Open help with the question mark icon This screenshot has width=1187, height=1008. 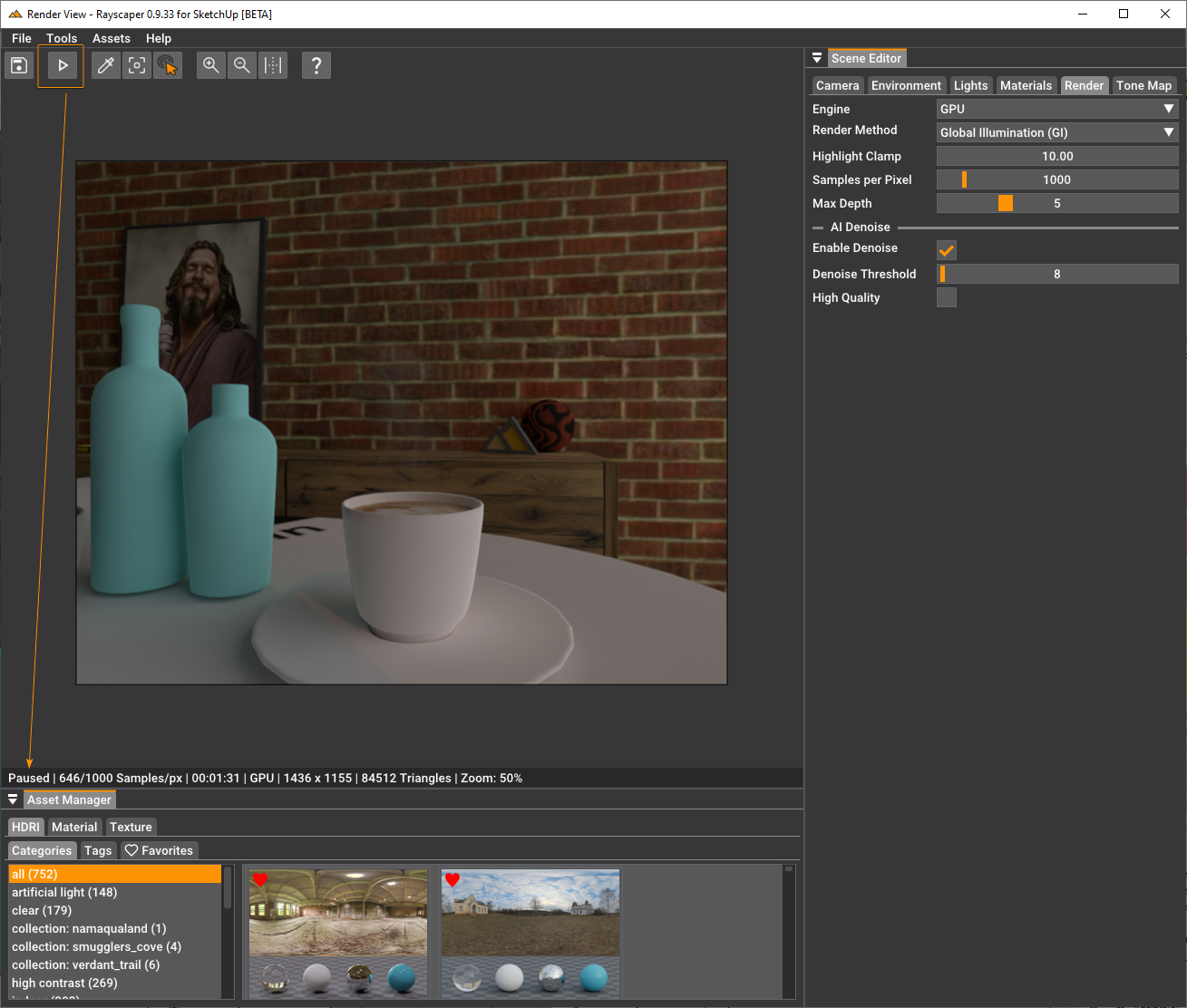316,65
